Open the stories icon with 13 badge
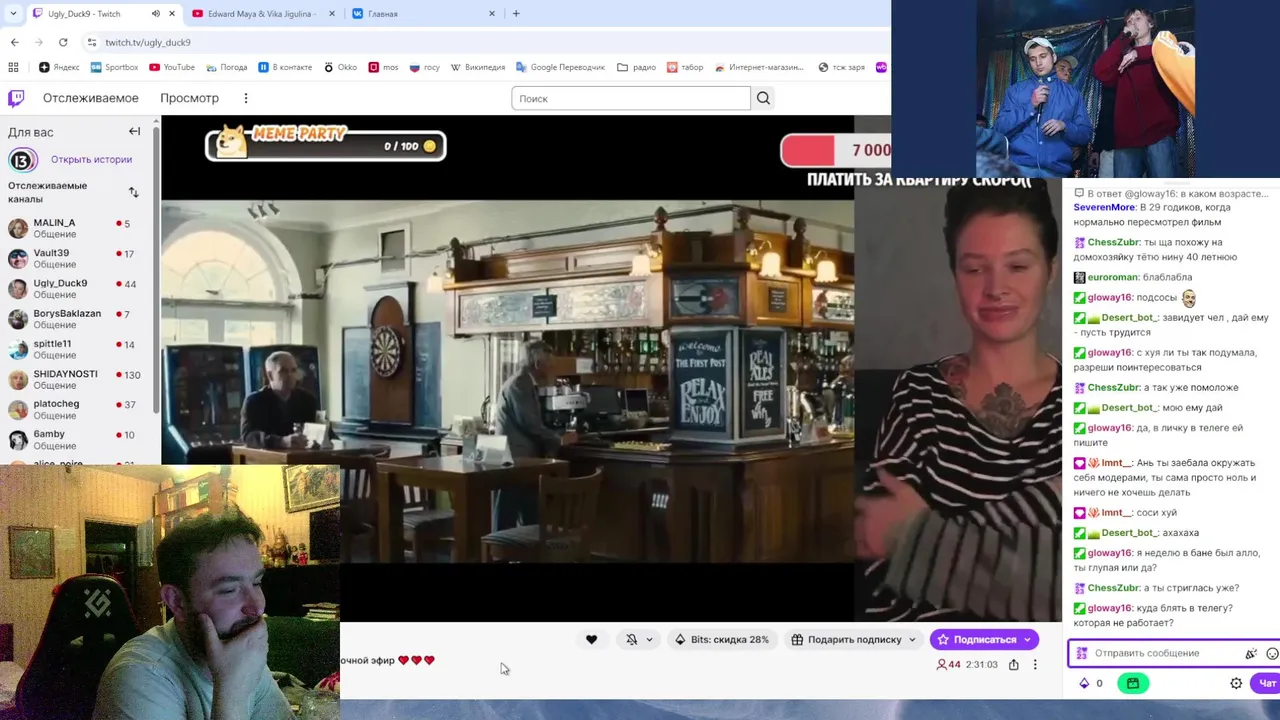This screenshot has height=720, width=1280. click(x=22, y=159)
